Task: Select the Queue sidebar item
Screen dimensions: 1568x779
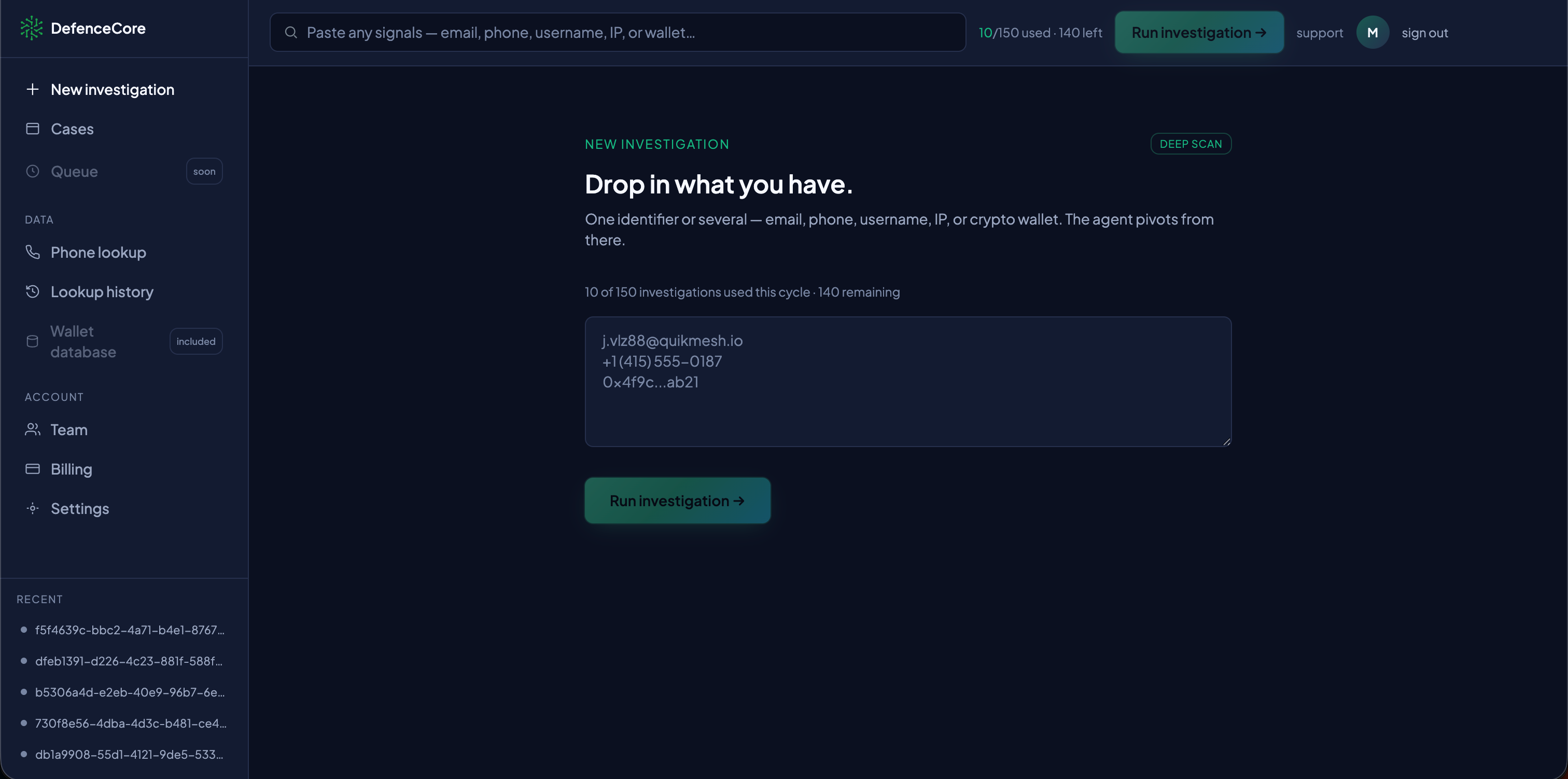Action: (123, 171)
